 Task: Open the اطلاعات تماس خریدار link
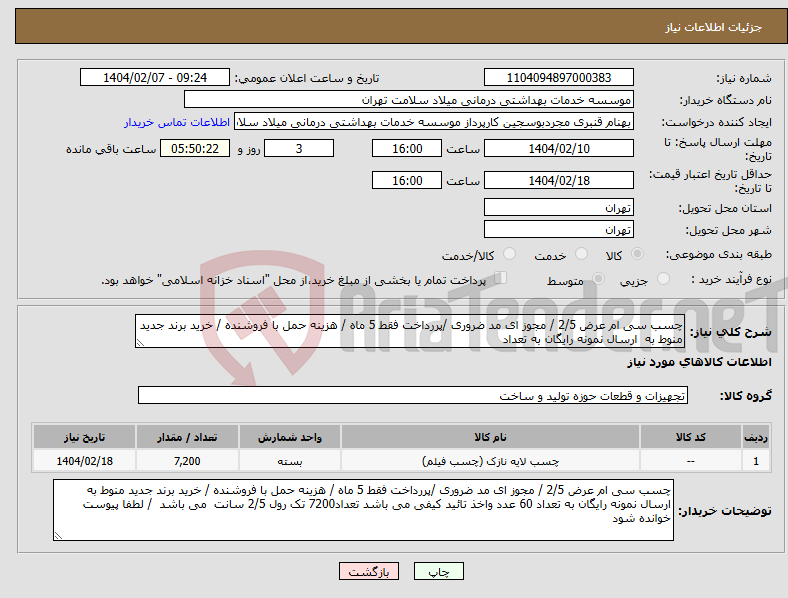click(177, 122)
